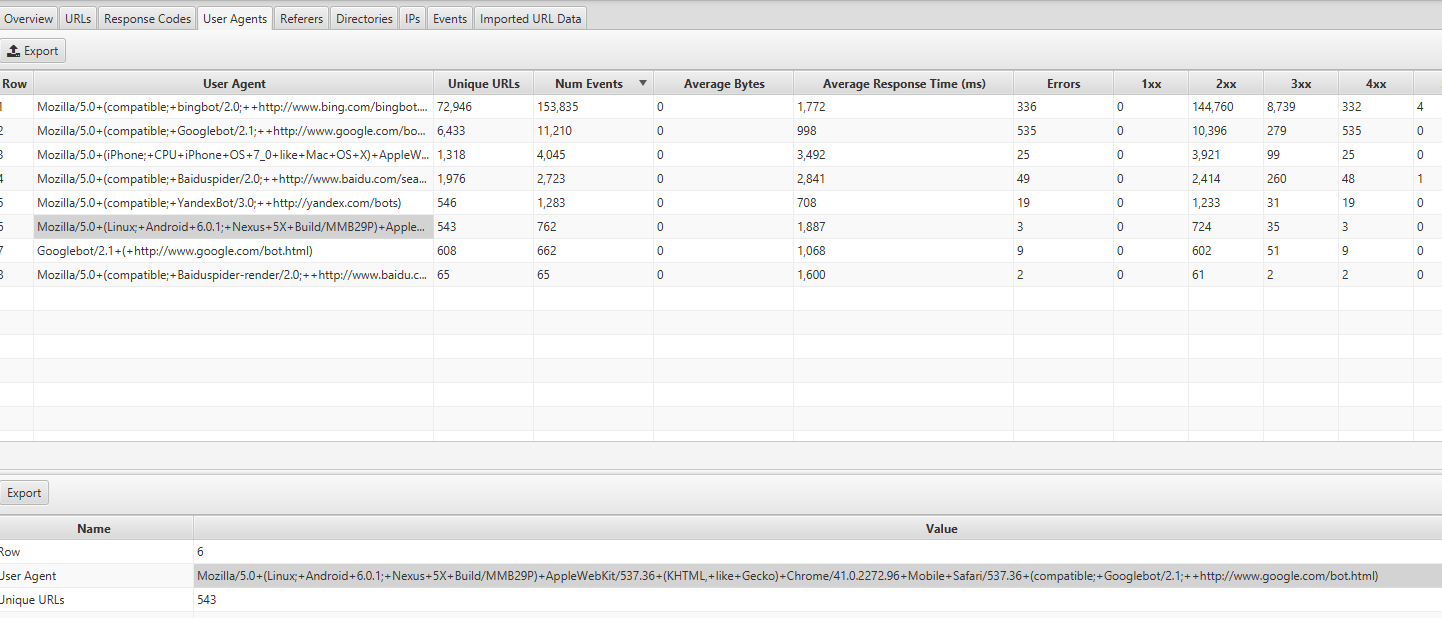1442x618 pixels.
Task: Open the Imported URL Data tab
Action: tap(530, 18)
